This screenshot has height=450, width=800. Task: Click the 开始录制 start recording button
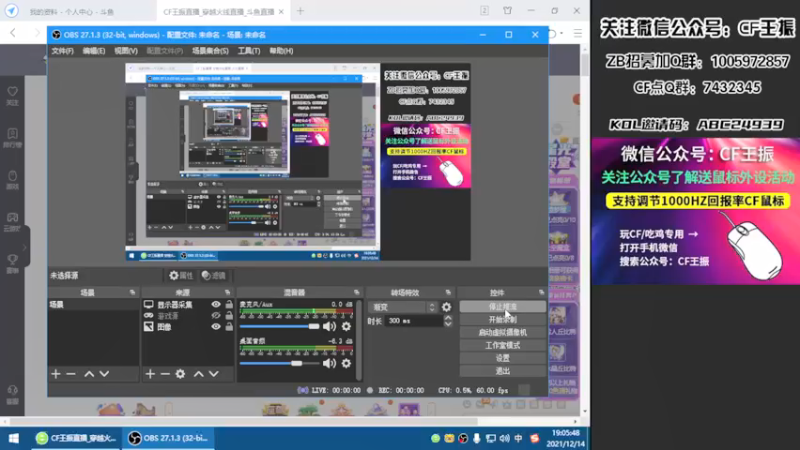point(503,319)
